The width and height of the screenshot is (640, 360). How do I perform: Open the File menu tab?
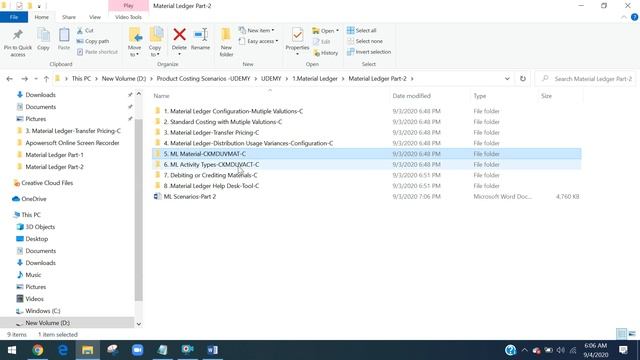pyautogui.click(x=14, y=17)
